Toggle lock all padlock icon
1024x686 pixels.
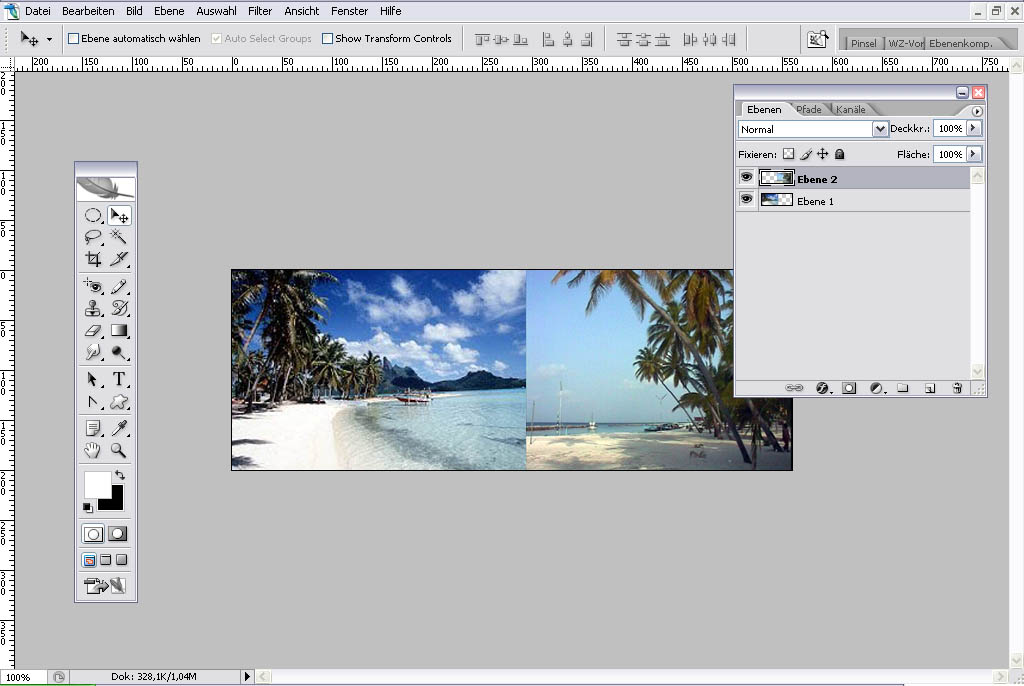pyautogui.click(x=840, y=154)
